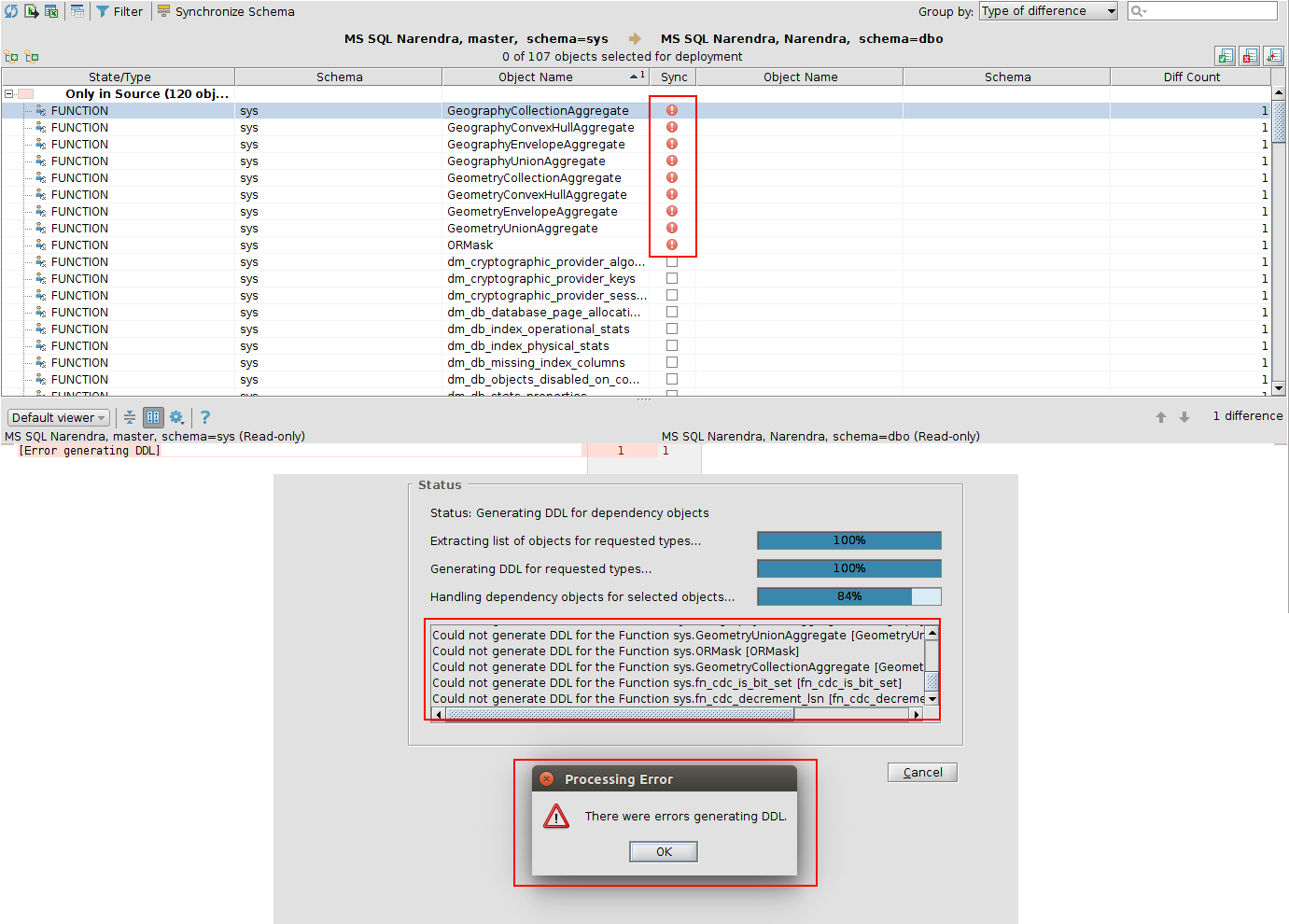Open the diff settings gear icon
The height and width of the screenshot is (924, 1289).
point(176,417)
